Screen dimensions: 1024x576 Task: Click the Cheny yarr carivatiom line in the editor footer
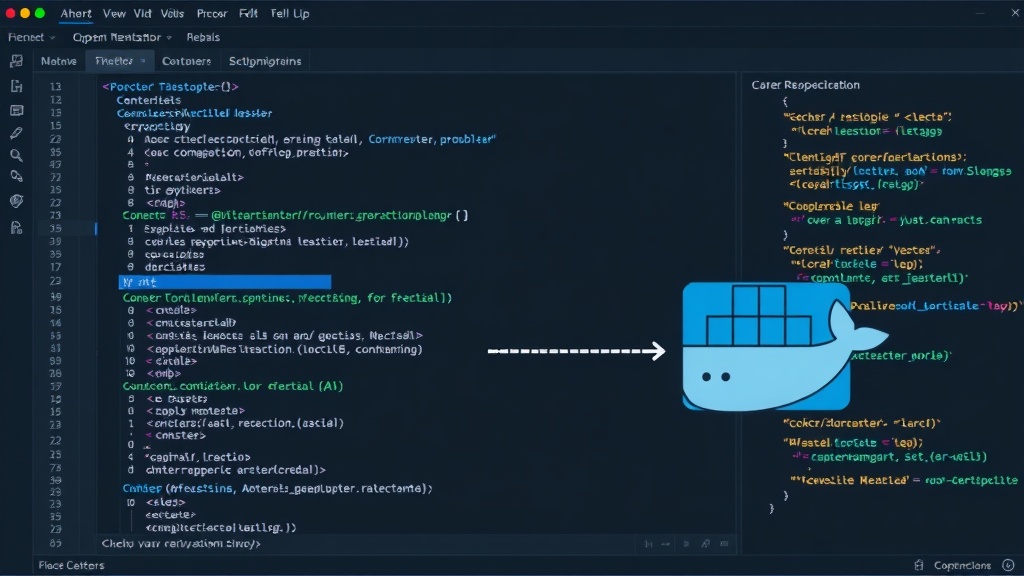(x=181, y=543)
